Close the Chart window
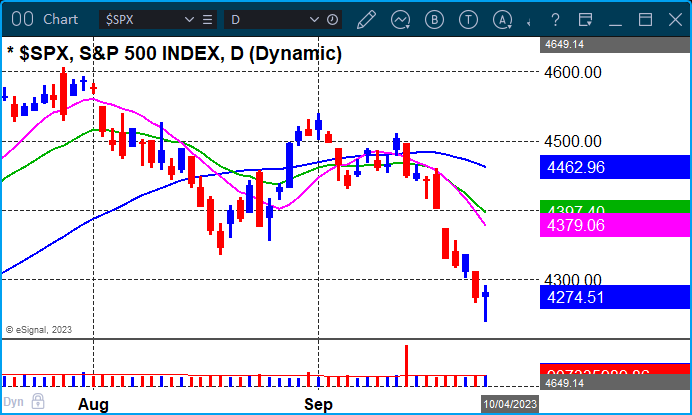692x415 pixels. coord(675,20)
